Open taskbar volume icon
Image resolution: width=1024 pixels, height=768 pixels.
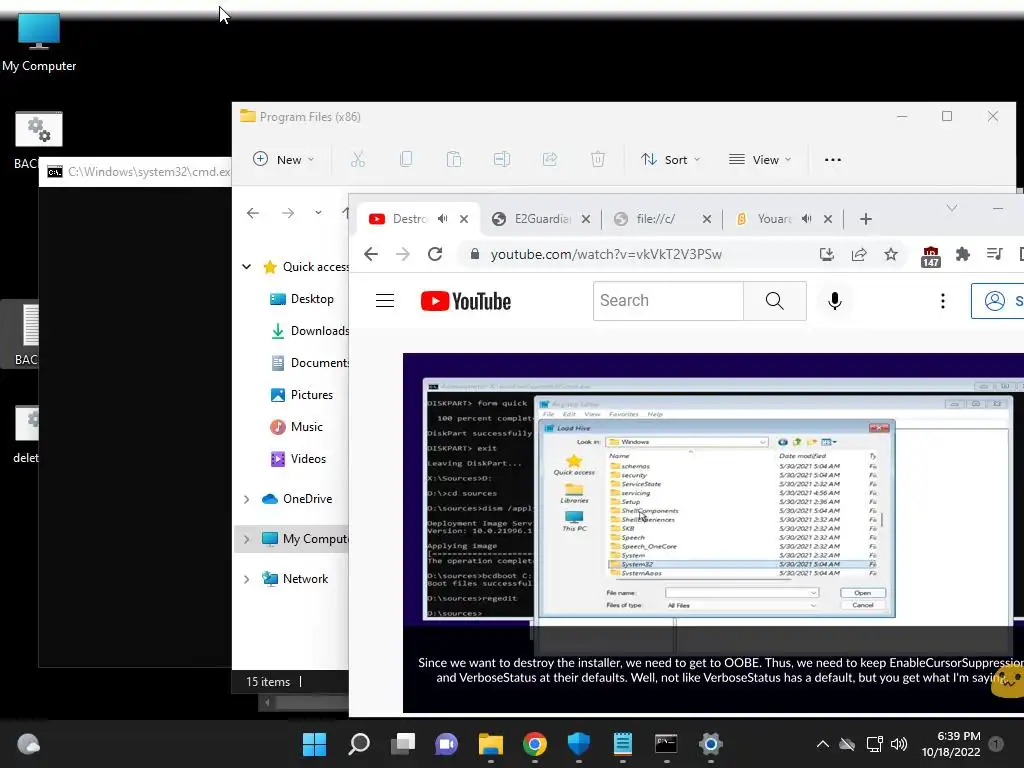click(x=899, y=744)
